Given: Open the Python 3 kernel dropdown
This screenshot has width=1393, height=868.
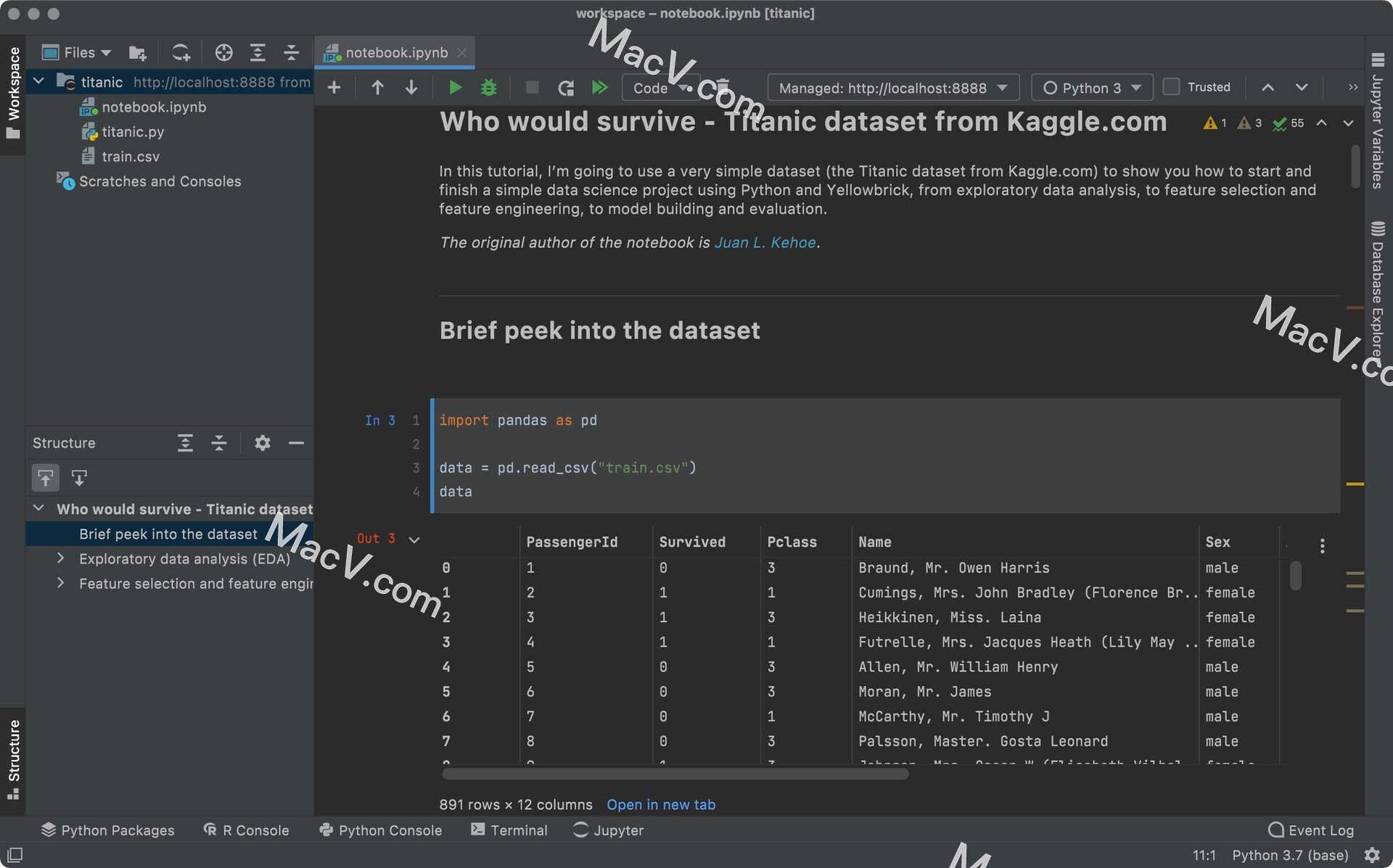Looking at the screenshot, I should (x=1091, y=88).
